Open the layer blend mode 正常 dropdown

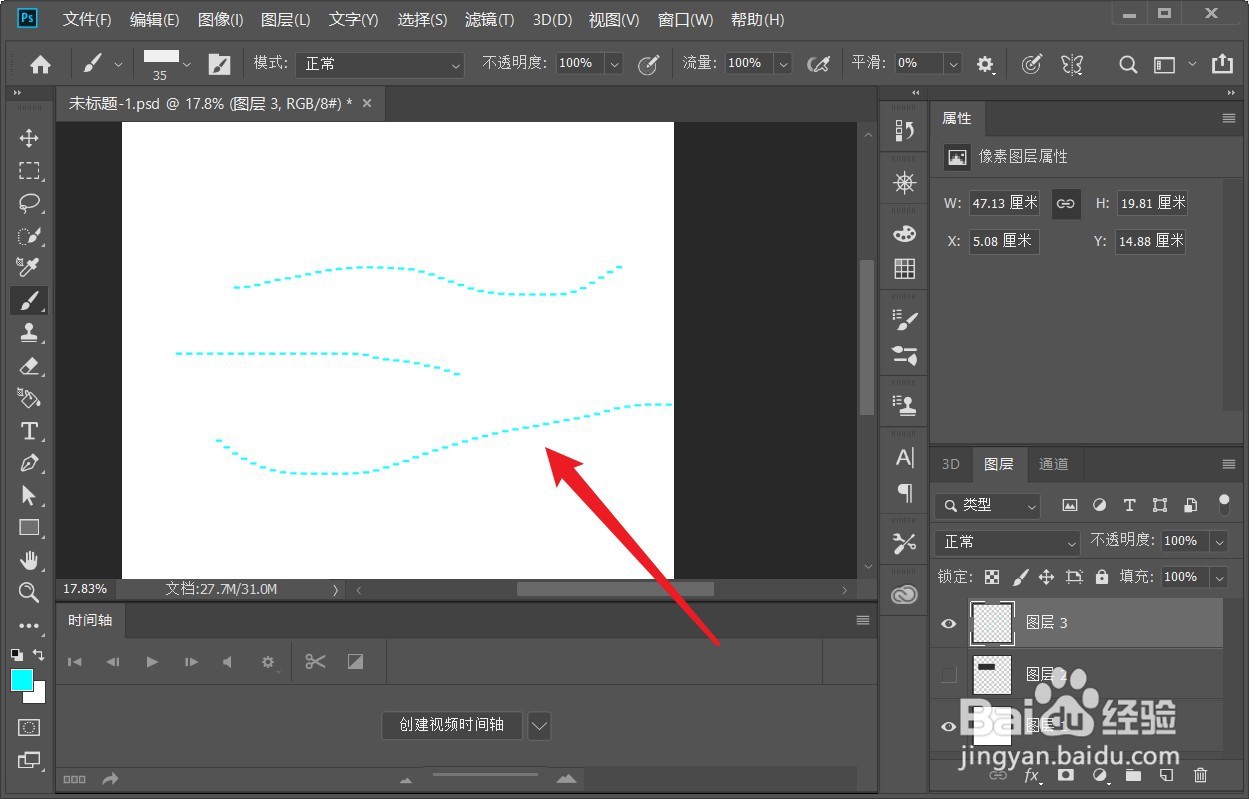click(1007, 542)
